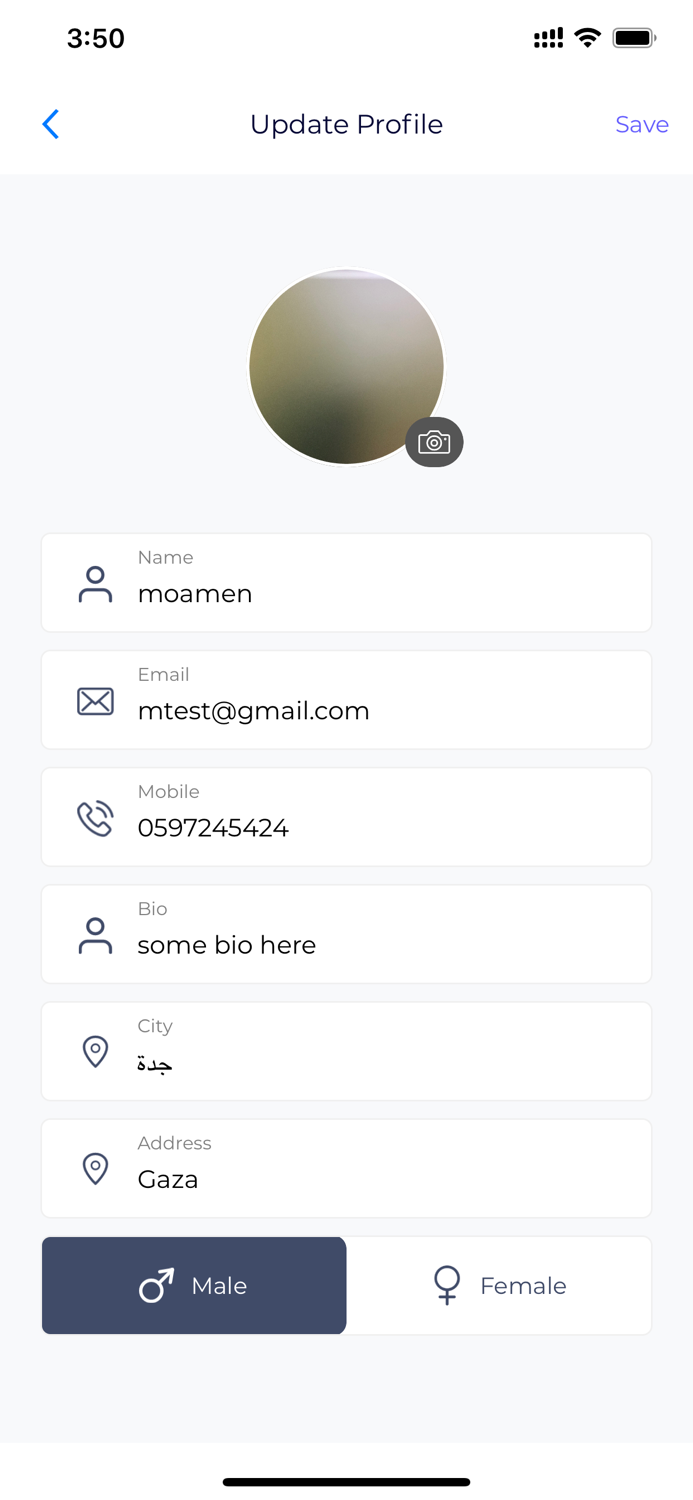Edit the mobile number 0597245424
Viewport: 693px width, 1500px height.
346,817
